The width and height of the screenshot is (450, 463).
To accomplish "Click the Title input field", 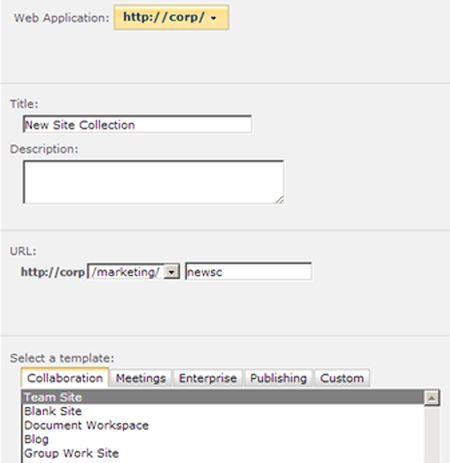I will click(137, 124).
